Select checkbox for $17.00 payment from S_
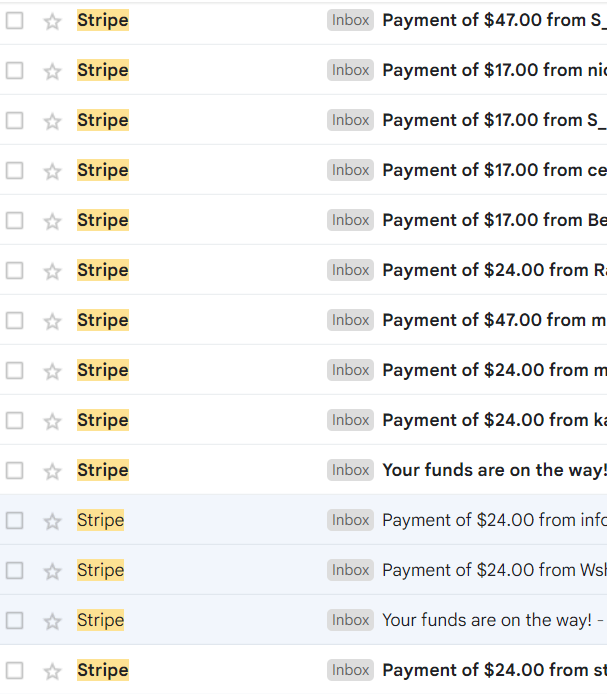The image size is (607, 694). click(15, 120)
